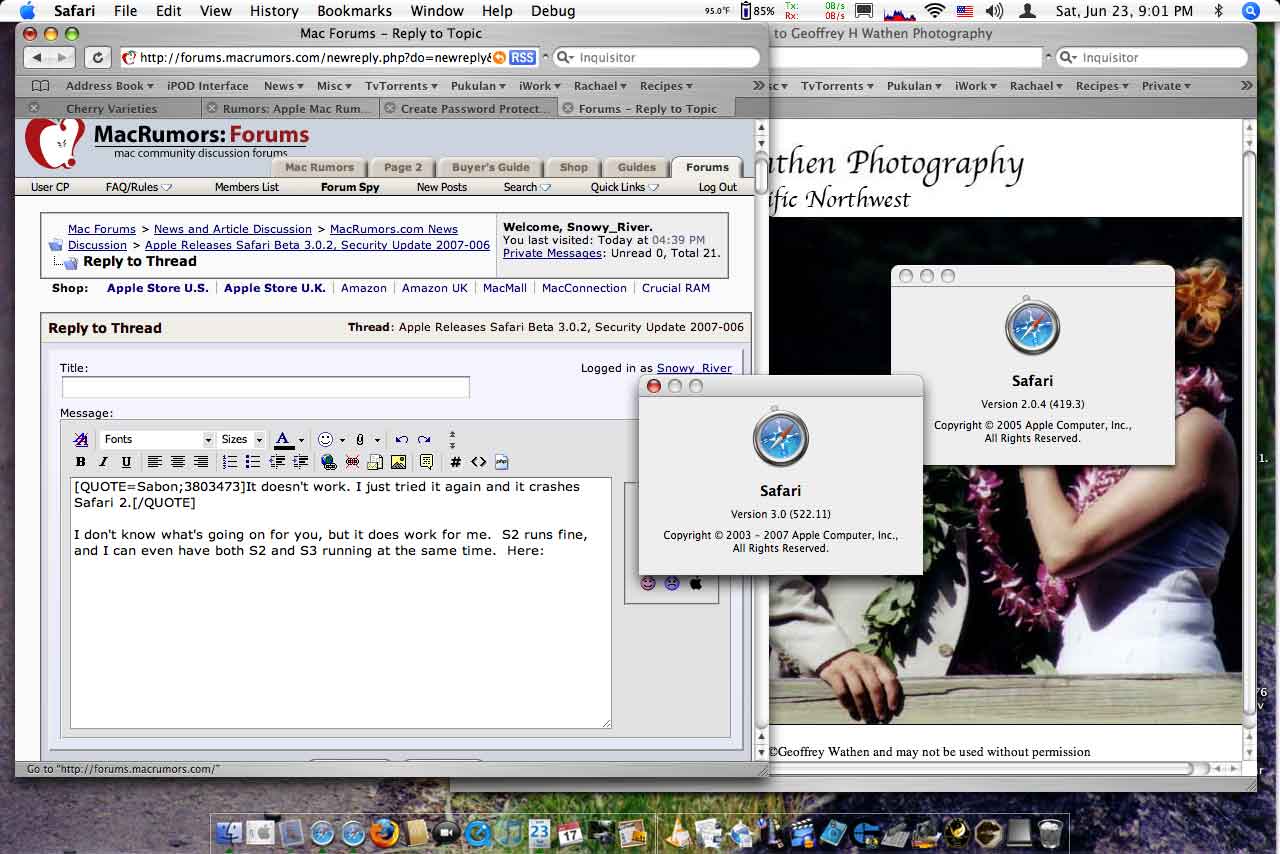Click the Forum Spy link

350,187
